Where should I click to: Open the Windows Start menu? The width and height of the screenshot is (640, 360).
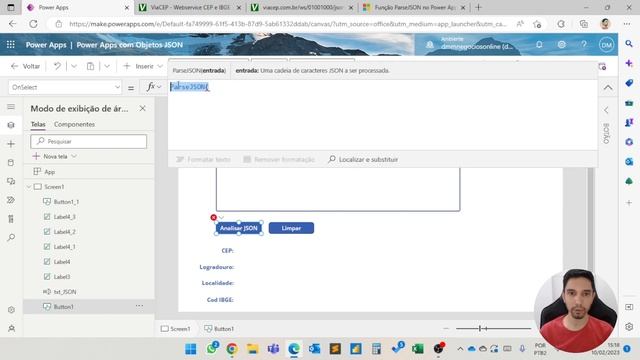[x=191, y=349]
